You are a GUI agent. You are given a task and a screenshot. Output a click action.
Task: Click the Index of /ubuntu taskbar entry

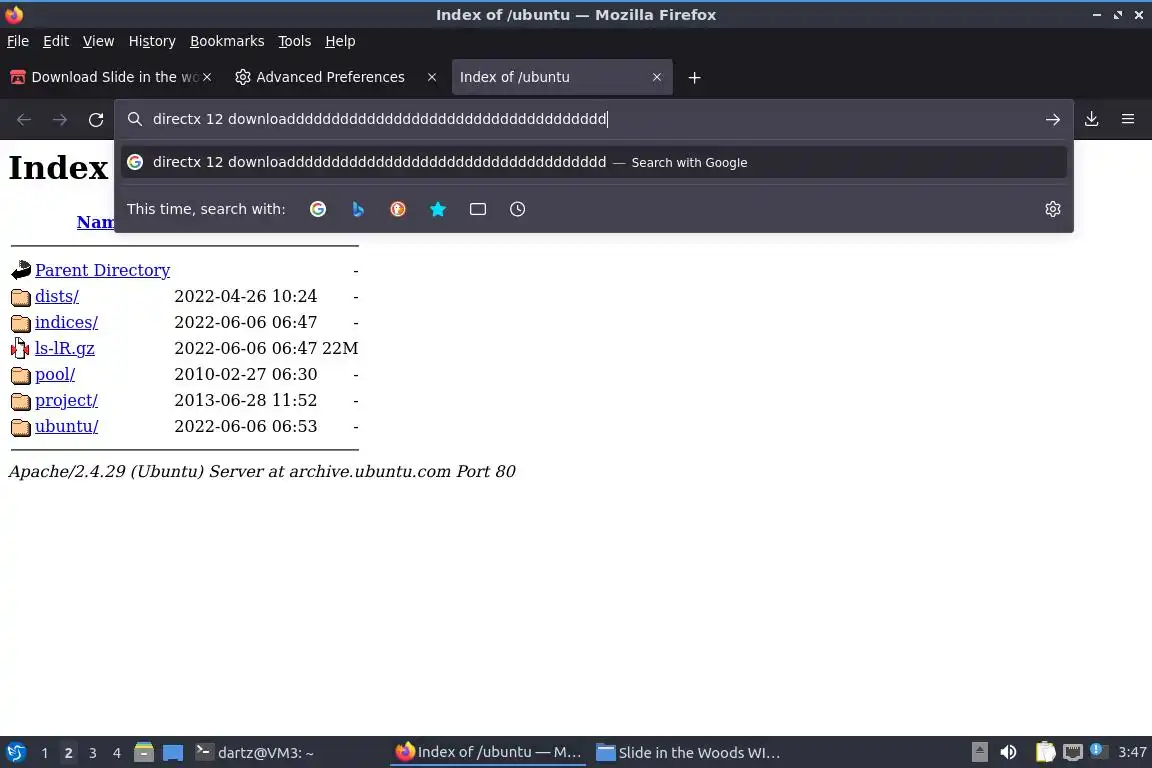click(x=488, y=753)
